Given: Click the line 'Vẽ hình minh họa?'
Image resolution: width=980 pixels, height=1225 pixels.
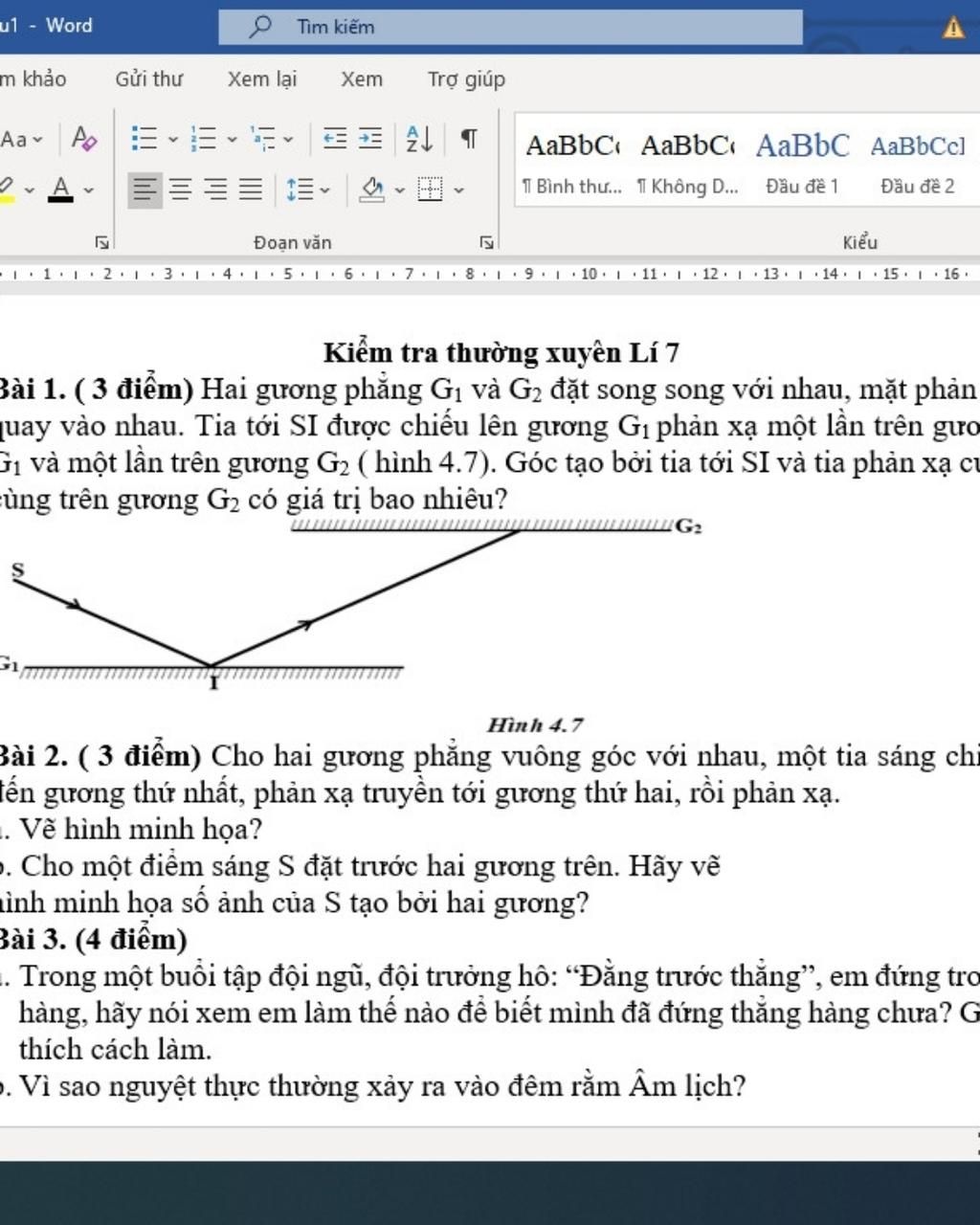Looking at the screenshot, I should coord(141,829).
